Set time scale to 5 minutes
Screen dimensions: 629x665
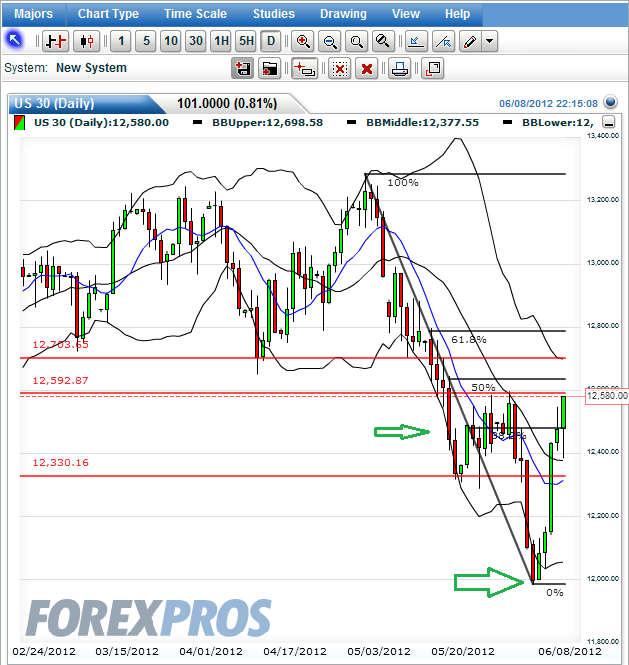click(146, 41)
